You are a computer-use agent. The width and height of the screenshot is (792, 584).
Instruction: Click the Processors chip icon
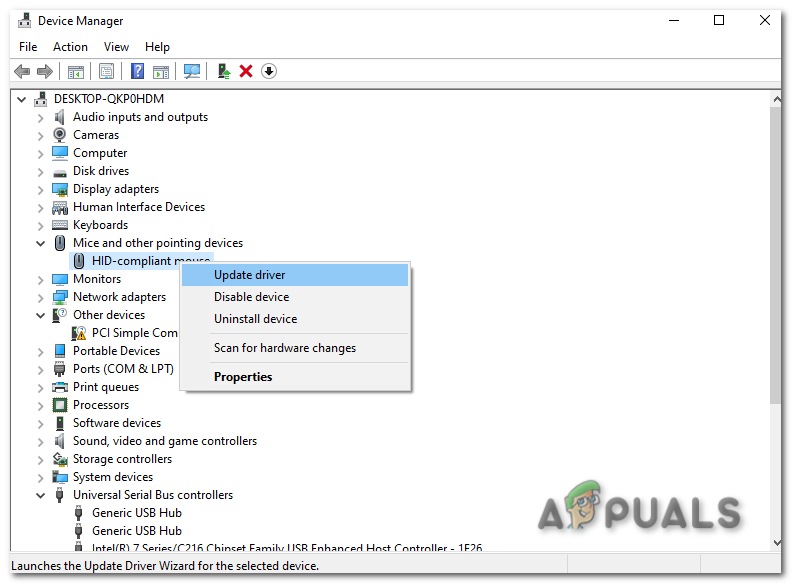tap(60, 405)
